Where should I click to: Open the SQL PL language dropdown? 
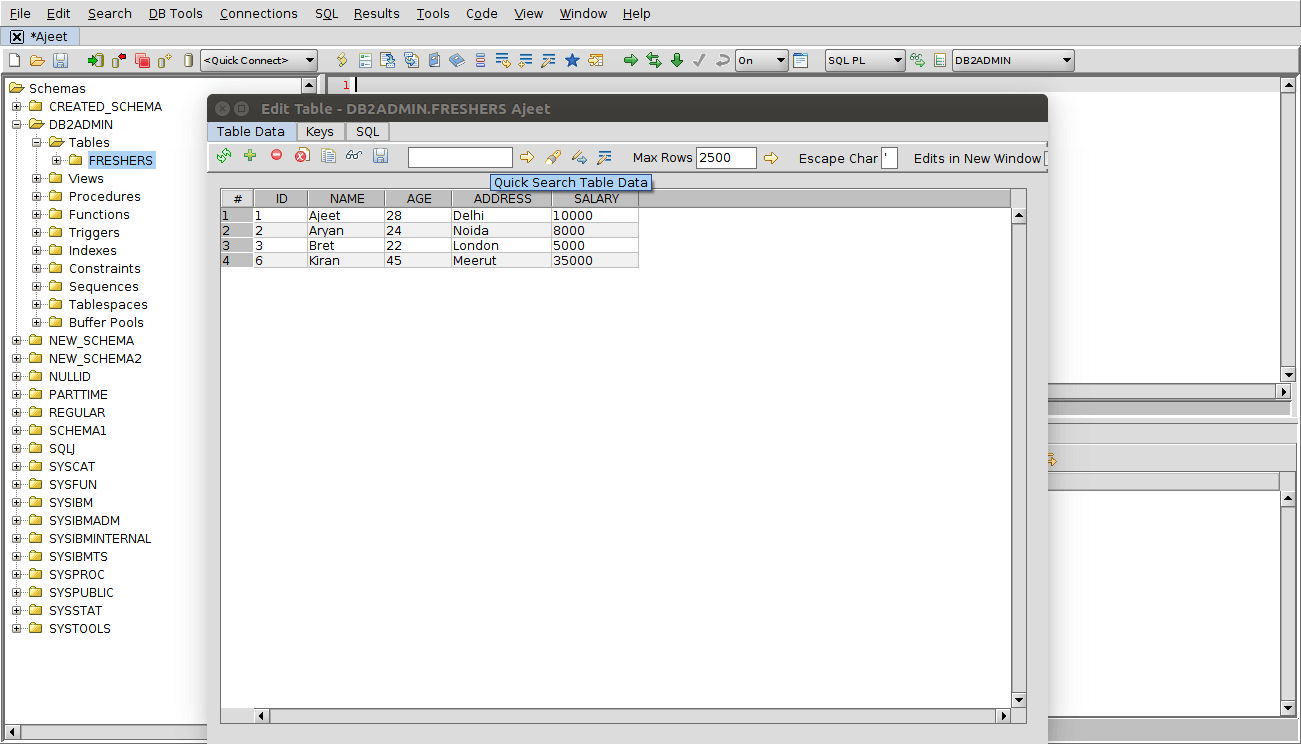[865, 60]
